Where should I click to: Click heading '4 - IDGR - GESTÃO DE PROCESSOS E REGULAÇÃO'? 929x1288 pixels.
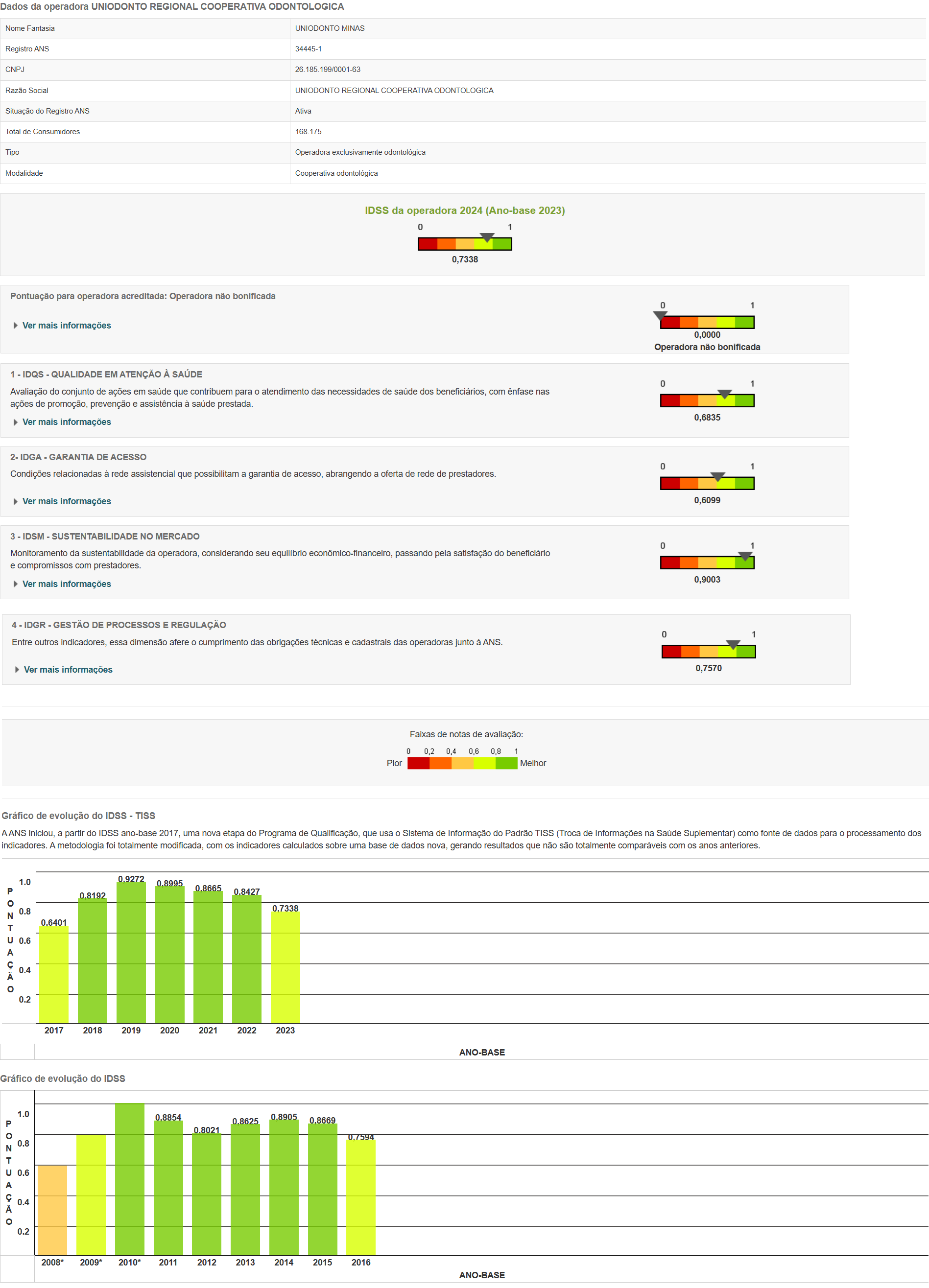(x=119, y=625)
